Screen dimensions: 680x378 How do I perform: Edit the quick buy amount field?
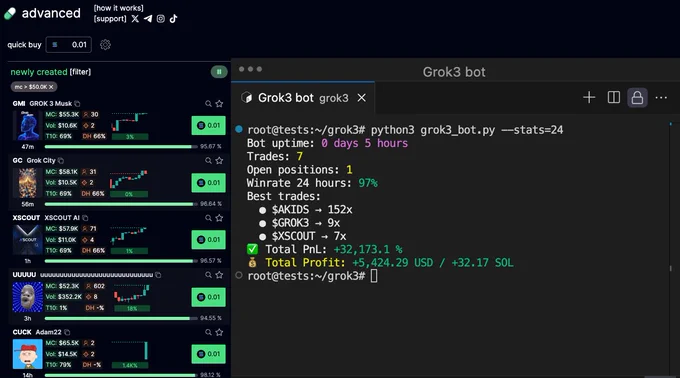click(x=69, y=45)
